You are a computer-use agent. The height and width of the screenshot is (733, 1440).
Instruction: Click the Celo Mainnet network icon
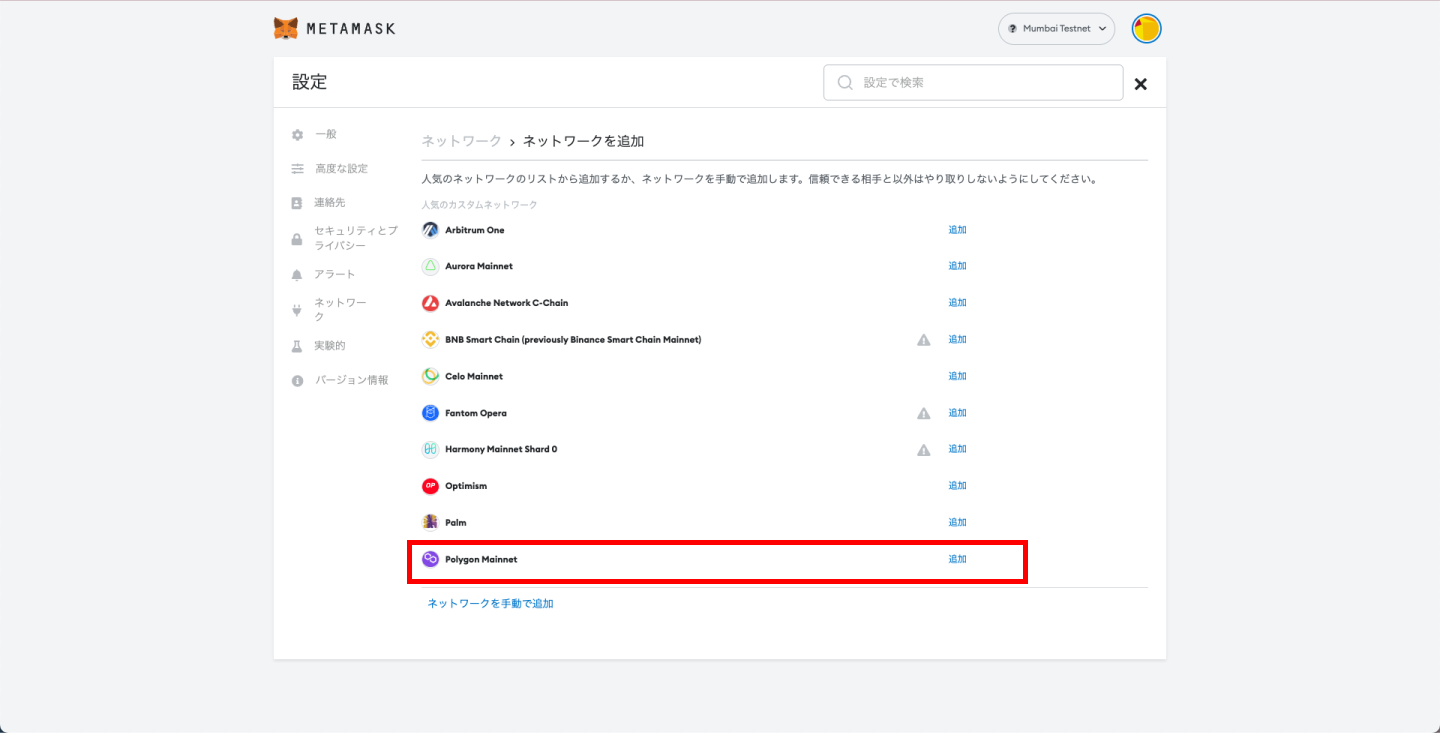point(430,376)
